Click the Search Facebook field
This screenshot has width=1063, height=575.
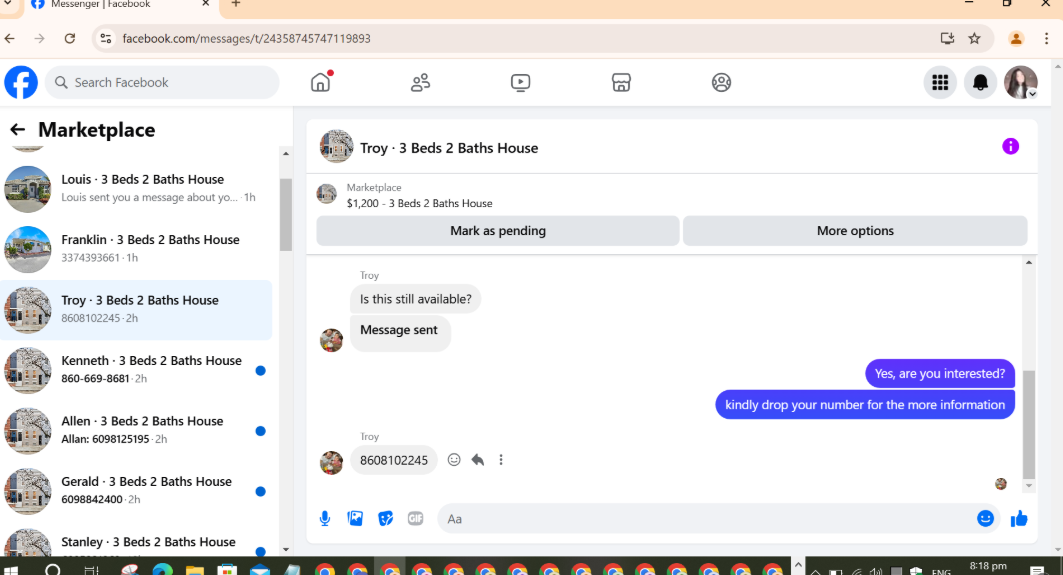tap(162, 83)
